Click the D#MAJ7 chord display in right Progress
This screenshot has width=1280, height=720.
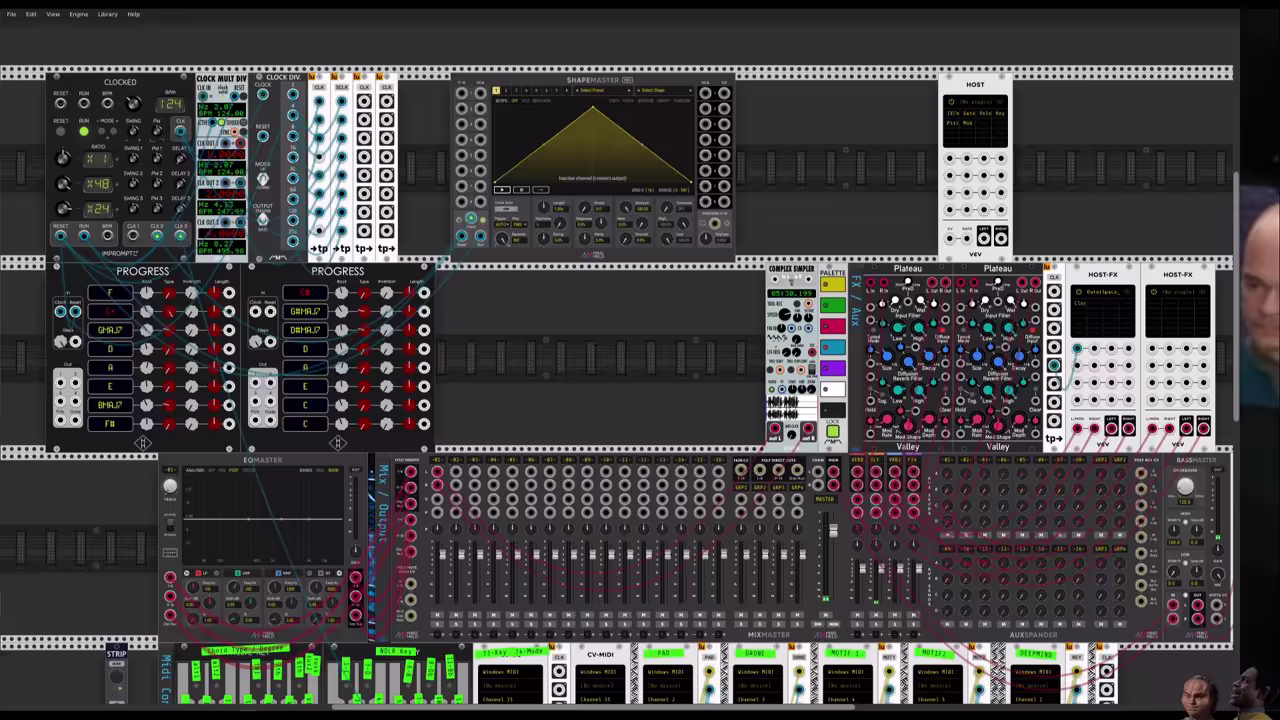[305, 330]
